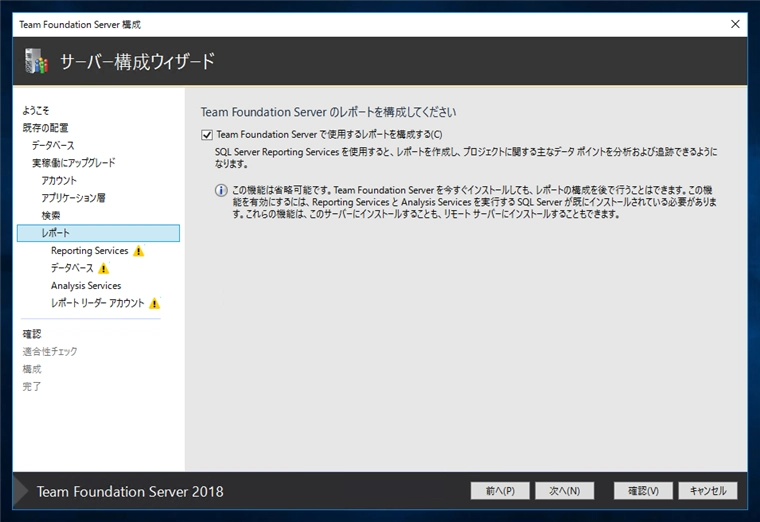Click the 前へ(P) button
760x522 pixels.
(x=500, y=490)
